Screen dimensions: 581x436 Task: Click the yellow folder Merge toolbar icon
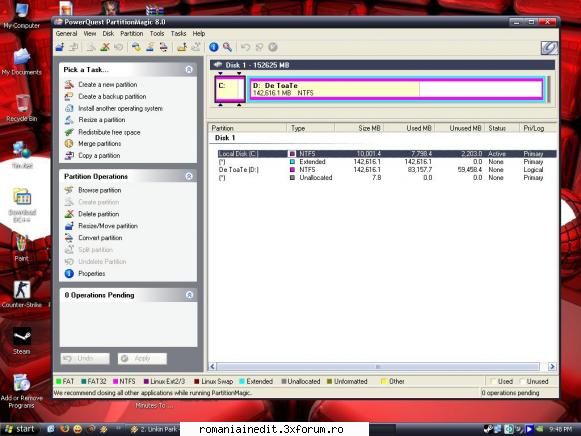[182, 47]
